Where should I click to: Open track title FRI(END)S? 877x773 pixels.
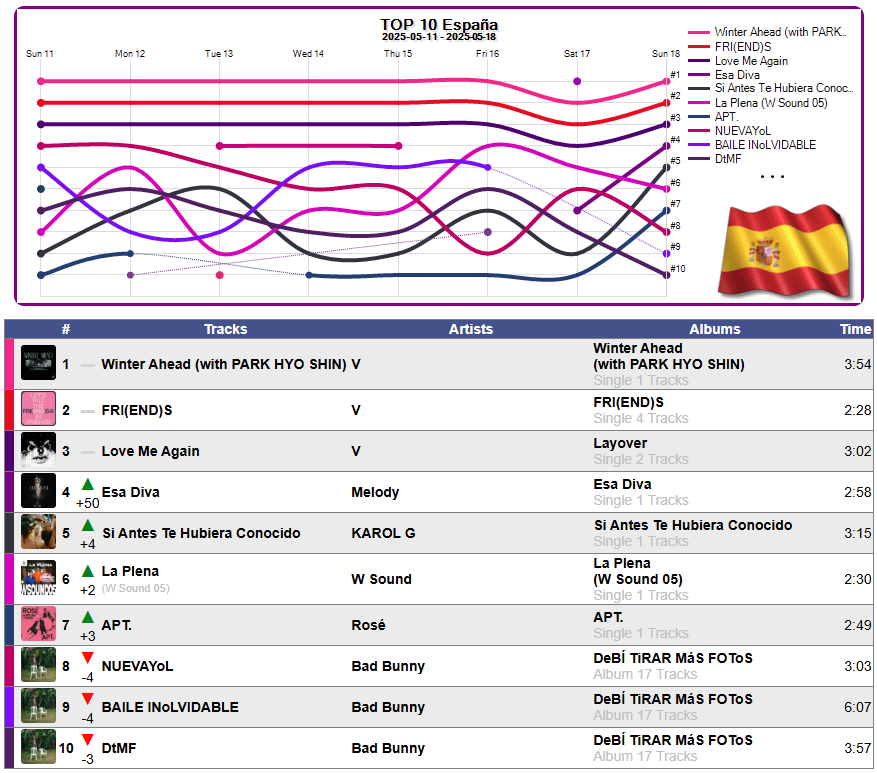[x=137, y=411]
